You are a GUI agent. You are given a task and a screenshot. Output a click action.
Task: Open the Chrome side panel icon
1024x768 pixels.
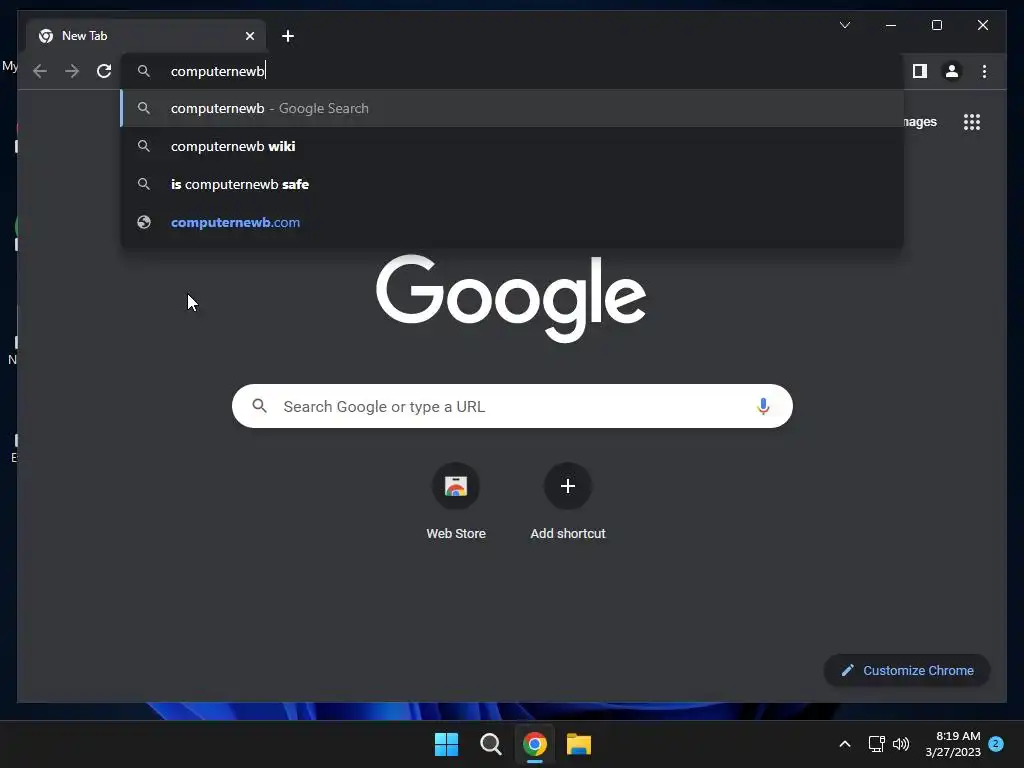tap(920, 71)
